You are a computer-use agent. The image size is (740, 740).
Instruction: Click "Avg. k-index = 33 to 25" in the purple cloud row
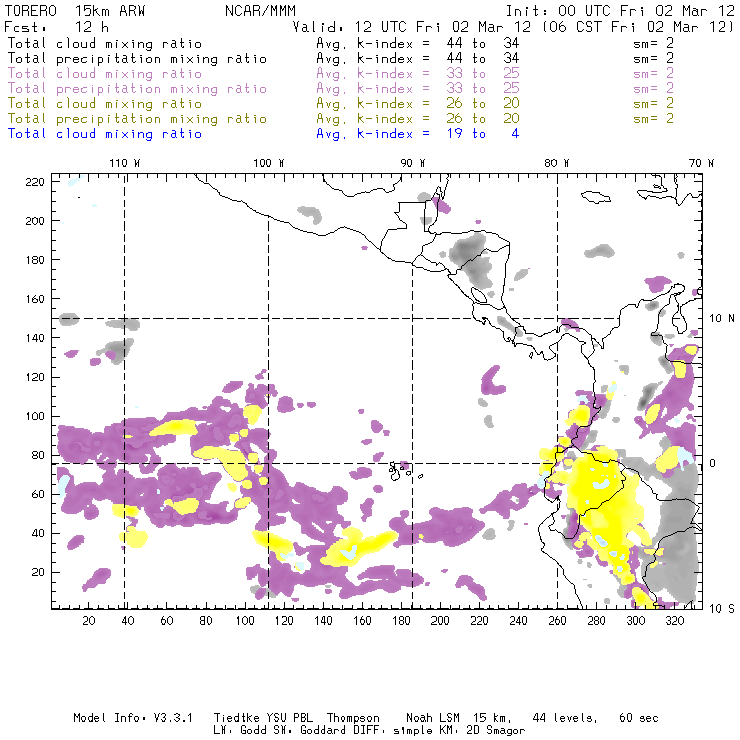click(418, 74)
